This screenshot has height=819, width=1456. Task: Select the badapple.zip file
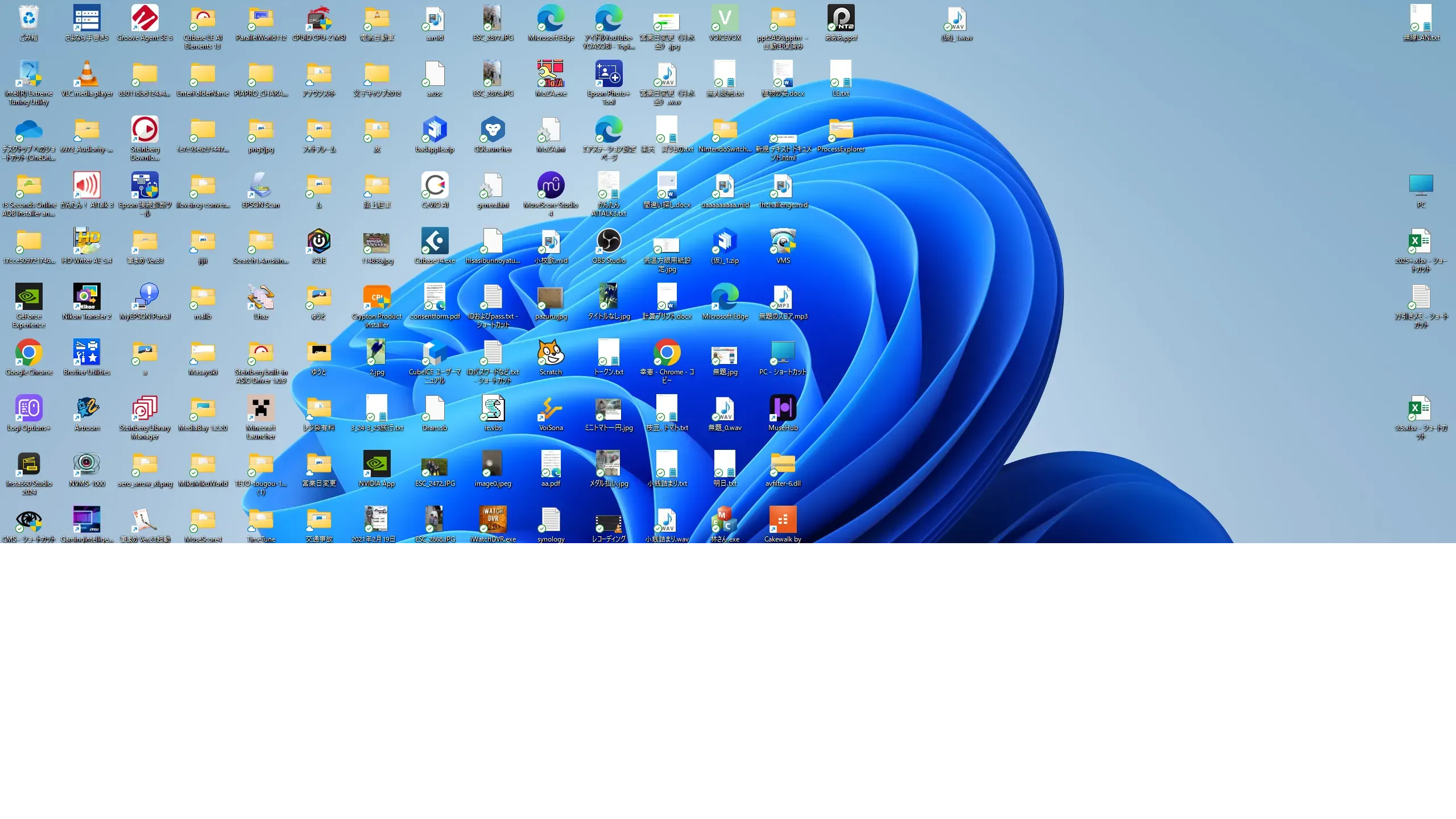[435, 130]
